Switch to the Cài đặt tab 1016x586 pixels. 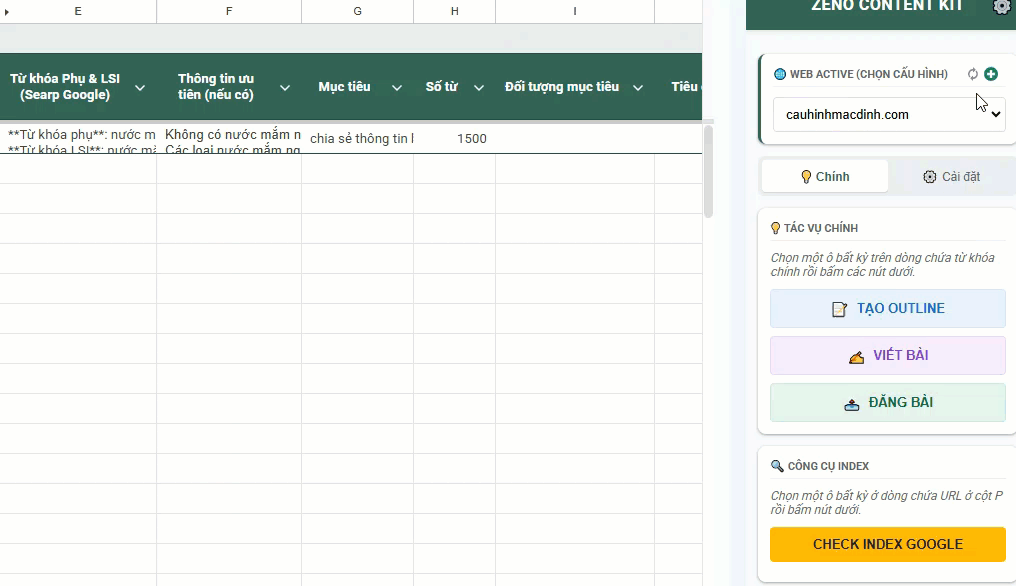[x=950, y=177]
